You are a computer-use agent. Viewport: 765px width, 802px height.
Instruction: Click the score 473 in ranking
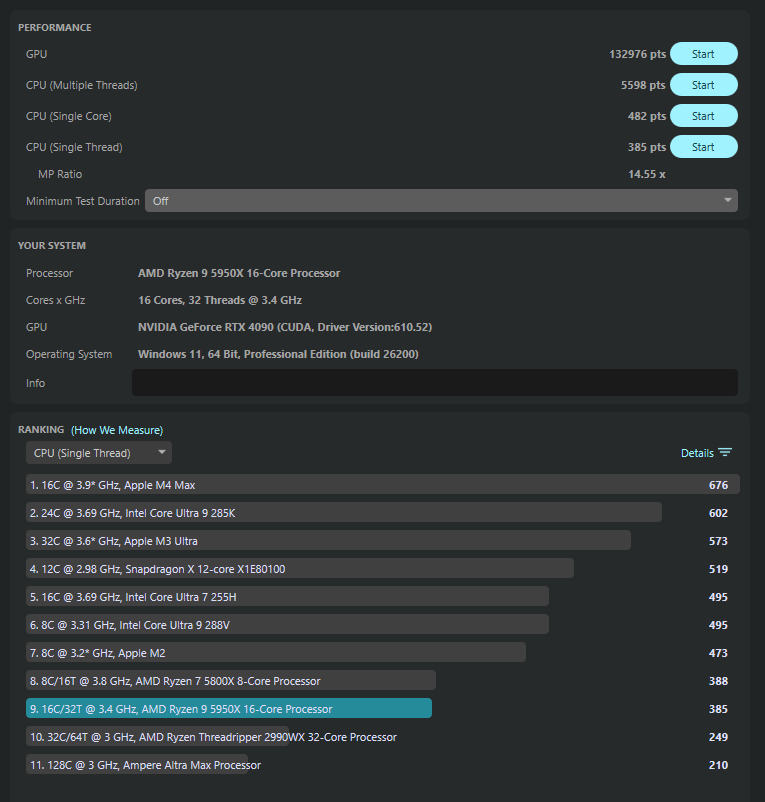pyautogui.click(x=718, y=653)
